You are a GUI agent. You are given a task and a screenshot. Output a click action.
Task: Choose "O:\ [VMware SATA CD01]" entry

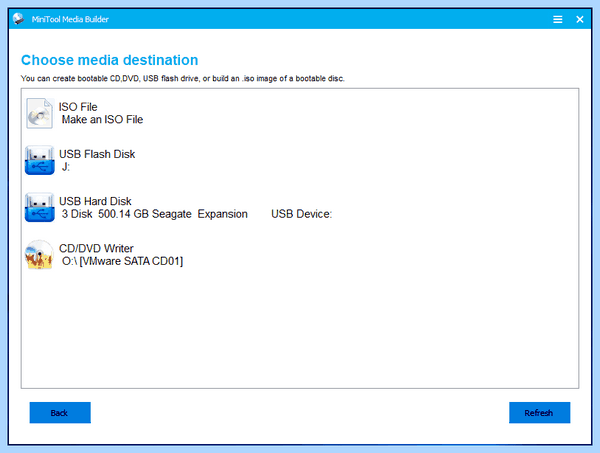click(x=122, y=261)
